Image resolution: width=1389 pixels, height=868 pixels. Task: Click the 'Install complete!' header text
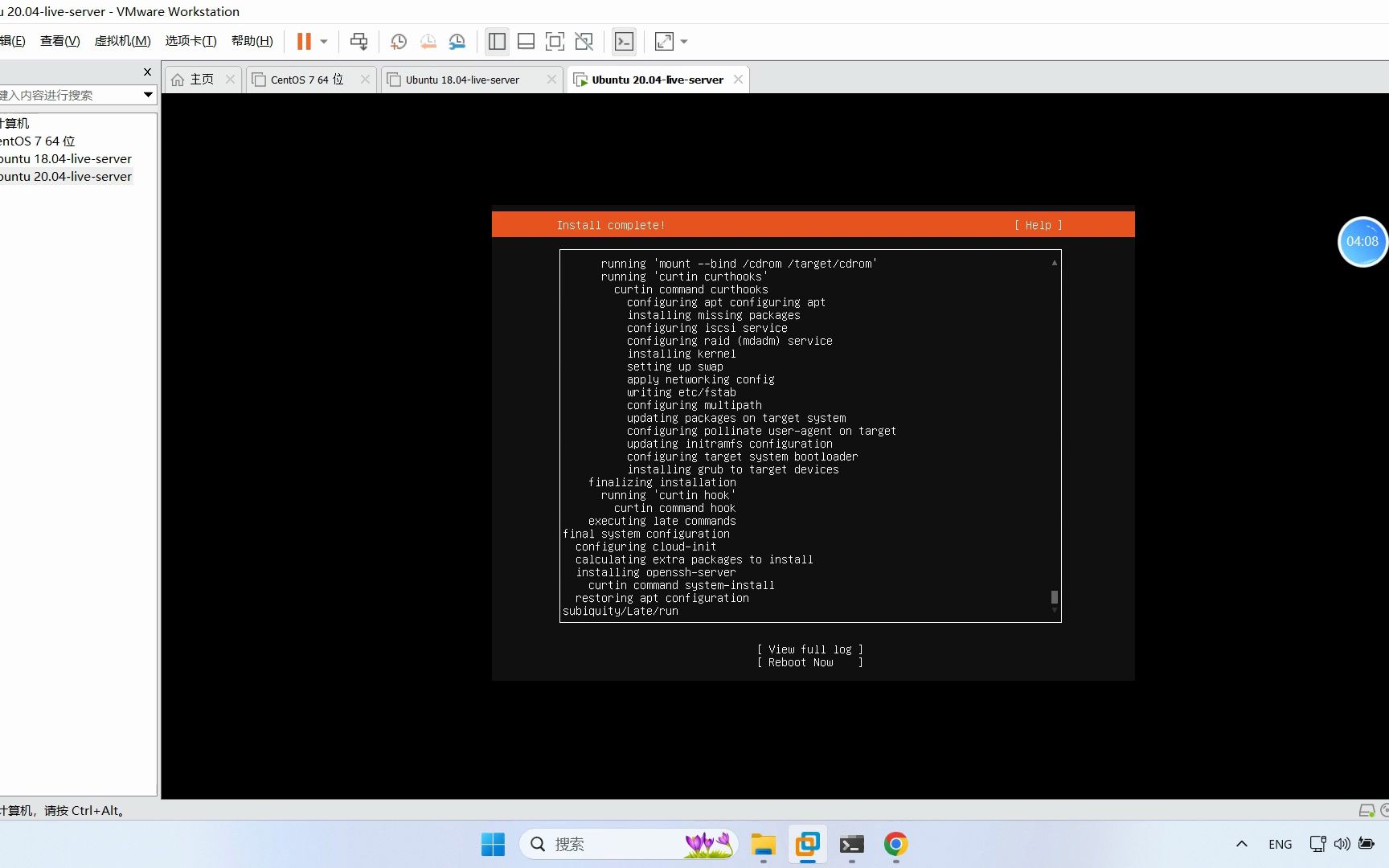point(611,225)
